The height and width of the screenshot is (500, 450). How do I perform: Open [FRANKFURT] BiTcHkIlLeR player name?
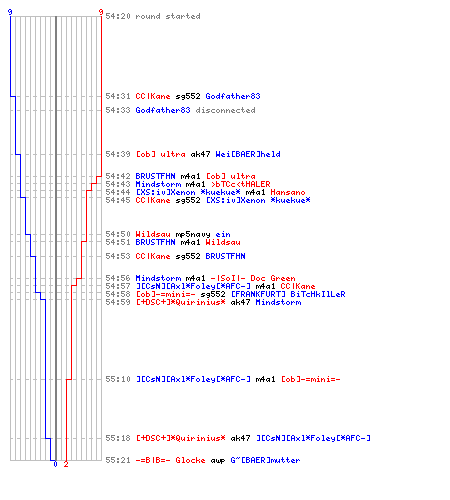click(x=288, y=294)
